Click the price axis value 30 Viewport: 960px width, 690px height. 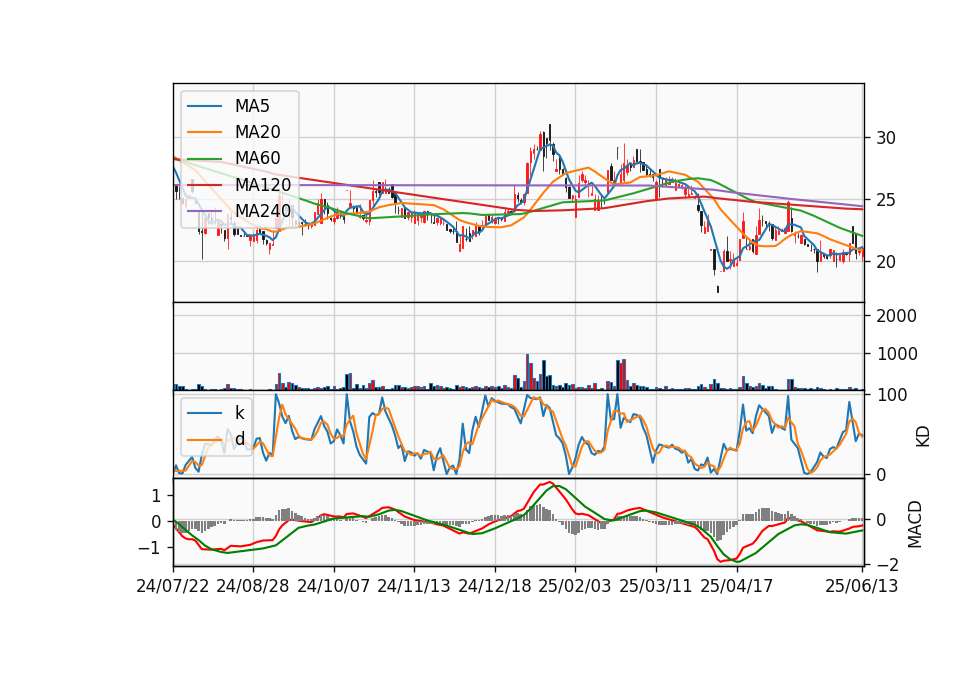[x=886, y=138]
